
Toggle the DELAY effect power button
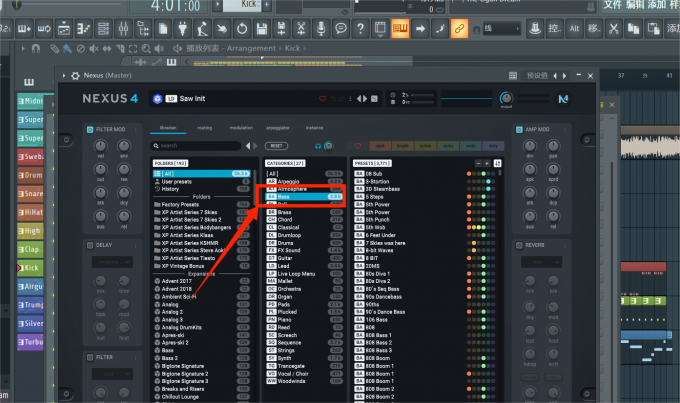(x=90, y=245)
